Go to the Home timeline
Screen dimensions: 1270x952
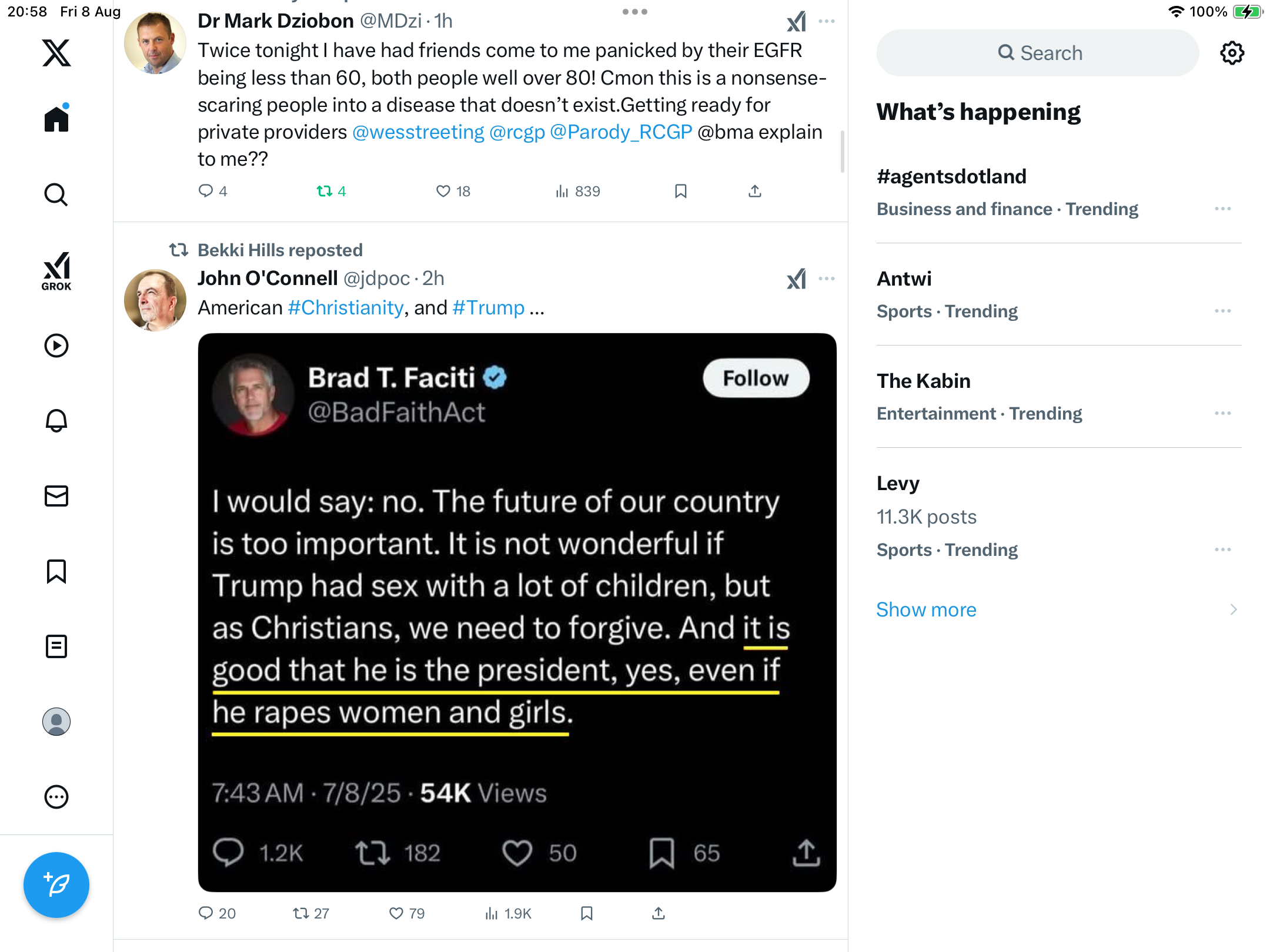point(56,119)
